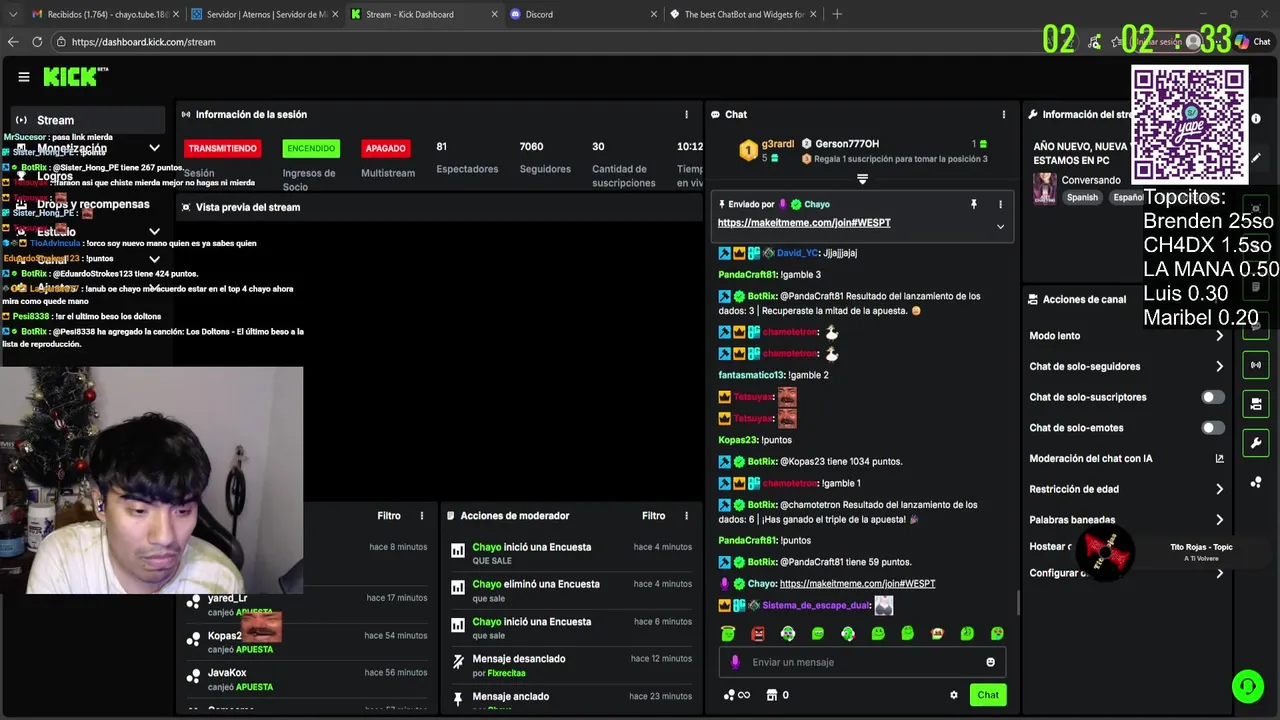Reload the browser page
The width and height of the screenshot is (1280, 720).
point(37,42)
